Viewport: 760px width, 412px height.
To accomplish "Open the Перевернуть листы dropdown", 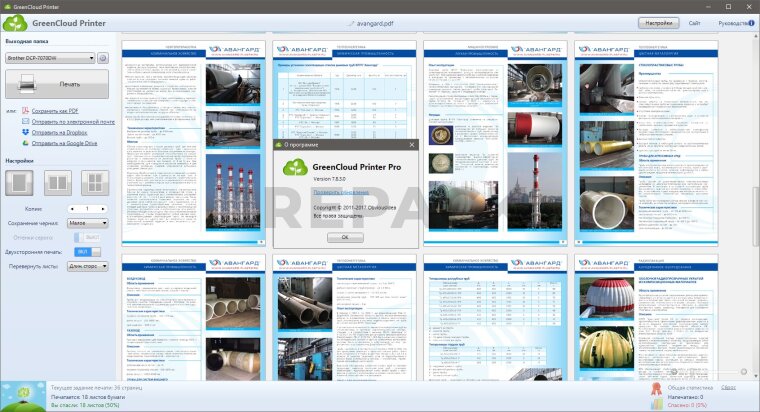I will pyautogui.click(x=86, y=266).
